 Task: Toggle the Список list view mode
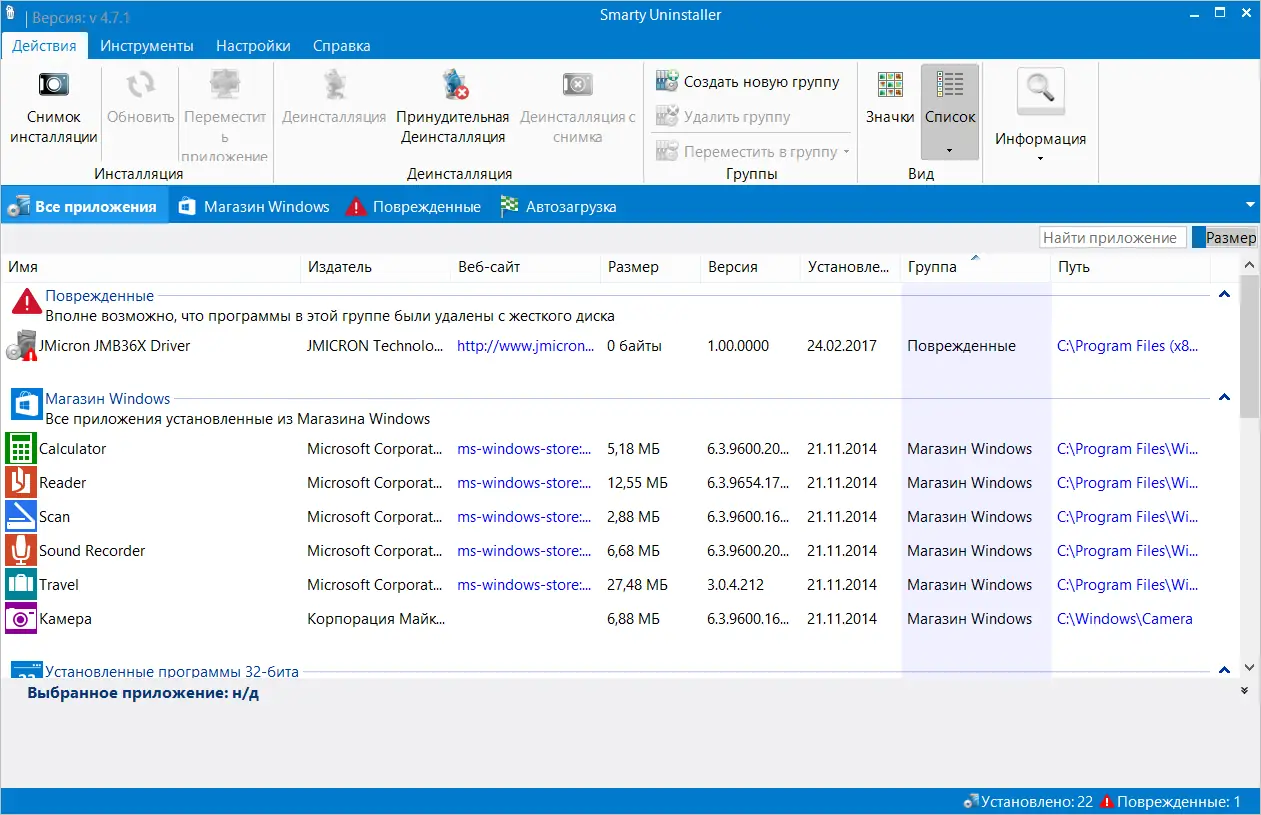click(x=949, y=98)
